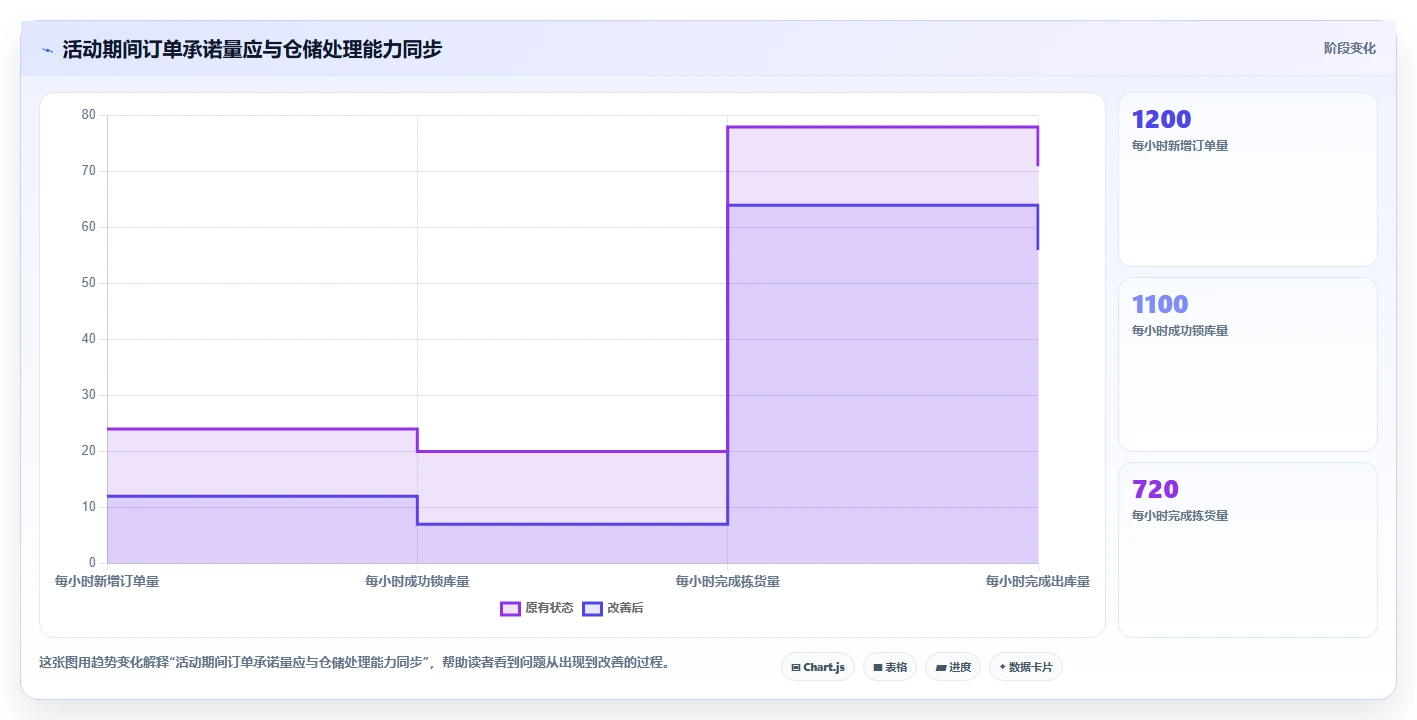This screenshot has height=720, width=1417.
Task: Click the 阶段变化 label in header
Action: pyautogui.click(x=1350, y=49)
